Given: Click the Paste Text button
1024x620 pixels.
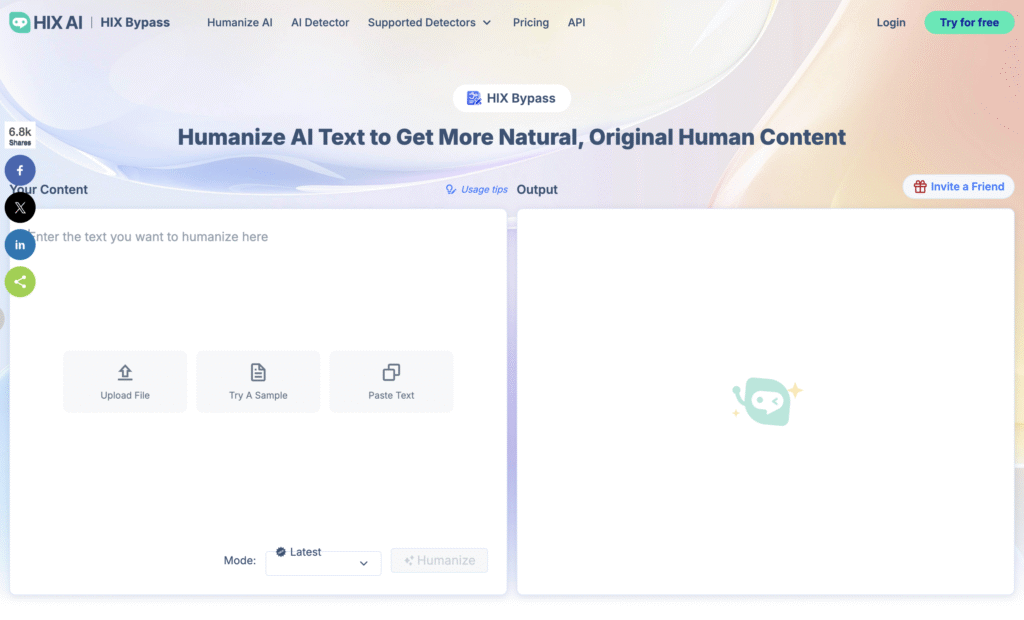Looking at the screenshot, I should [391, 382].
